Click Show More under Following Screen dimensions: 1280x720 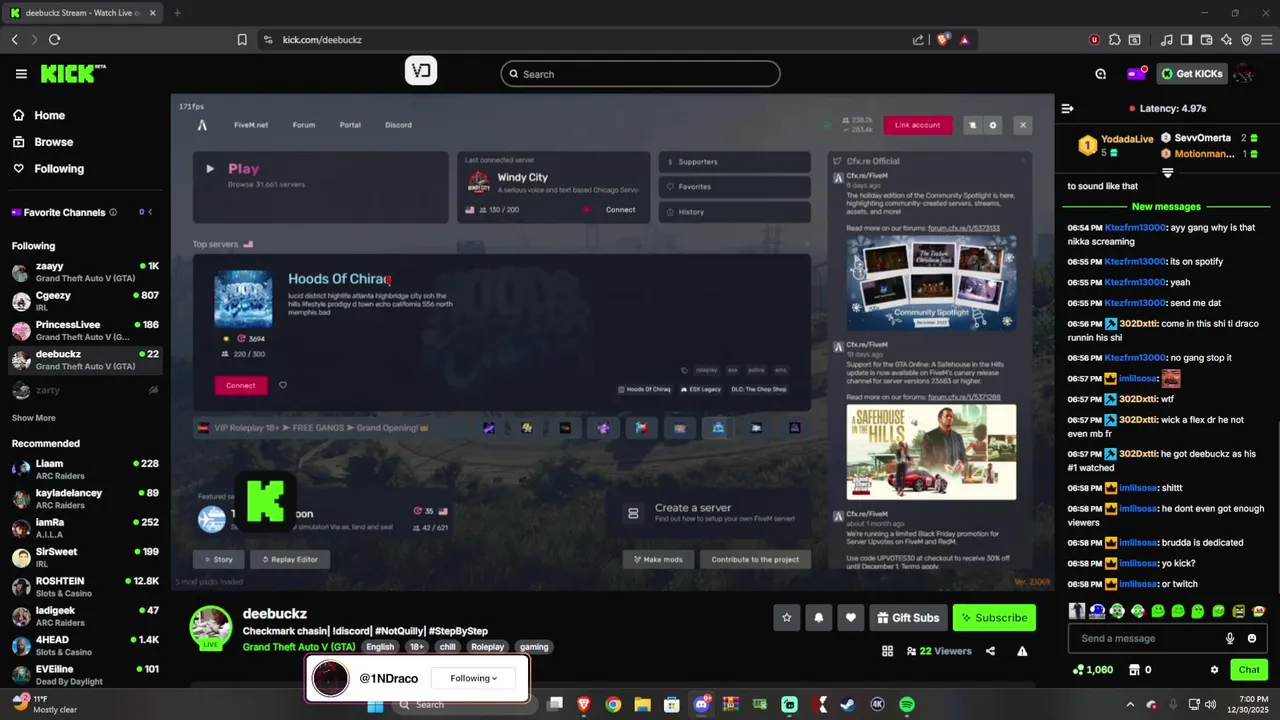tap(33, 418)
